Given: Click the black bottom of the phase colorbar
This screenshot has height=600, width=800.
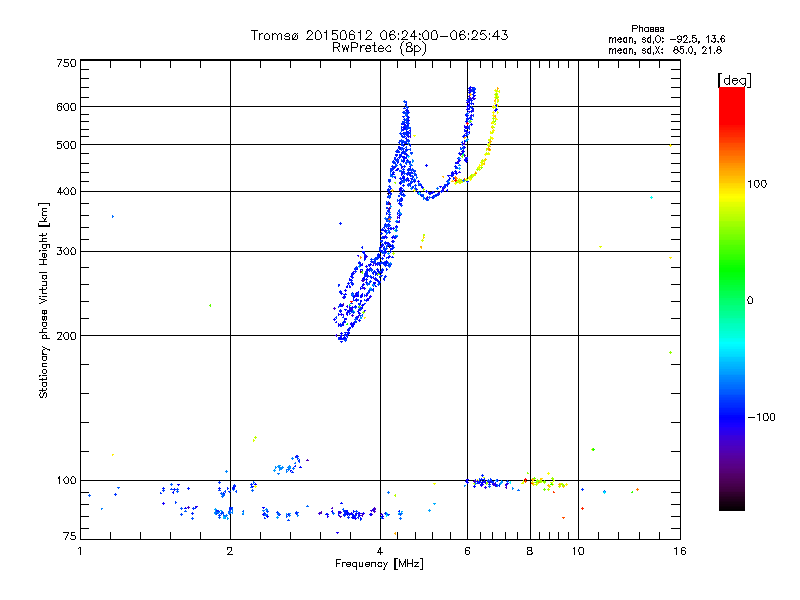Looking at the screenshot, I should (x=732, y=503).
